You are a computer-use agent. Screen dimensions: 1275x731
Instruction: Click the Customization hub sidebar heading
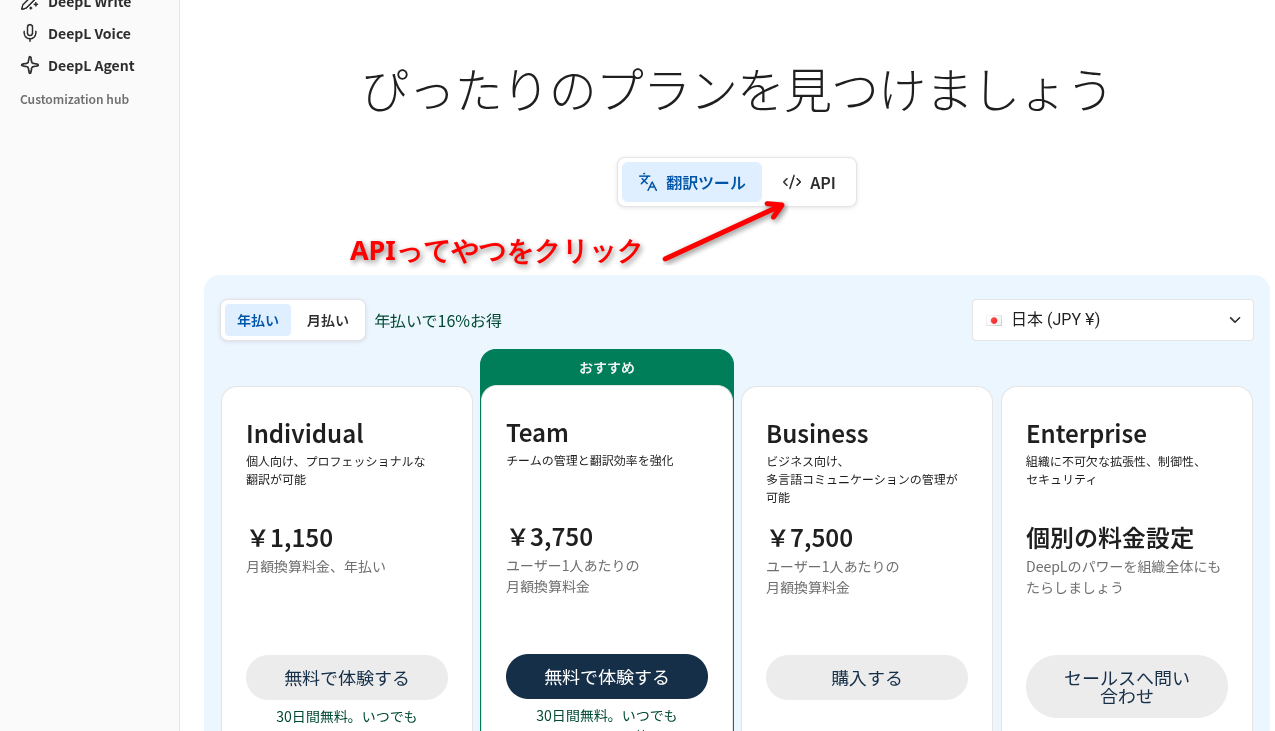point(74,99)
